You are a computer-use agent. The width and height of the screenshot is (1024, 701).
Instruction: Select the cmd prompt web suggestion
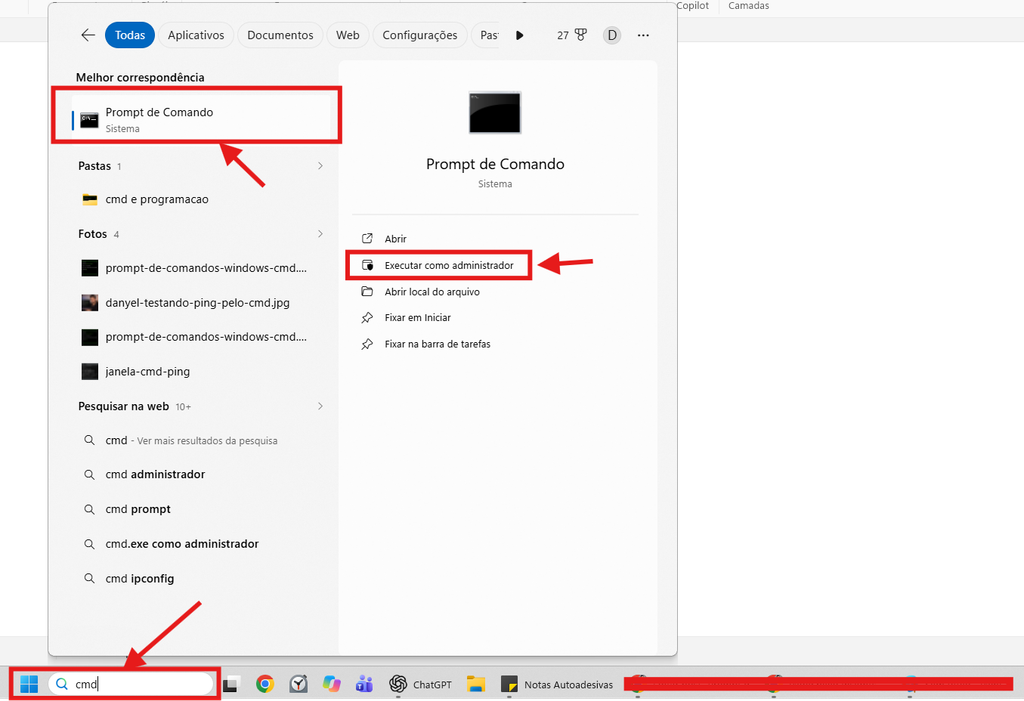202,509
